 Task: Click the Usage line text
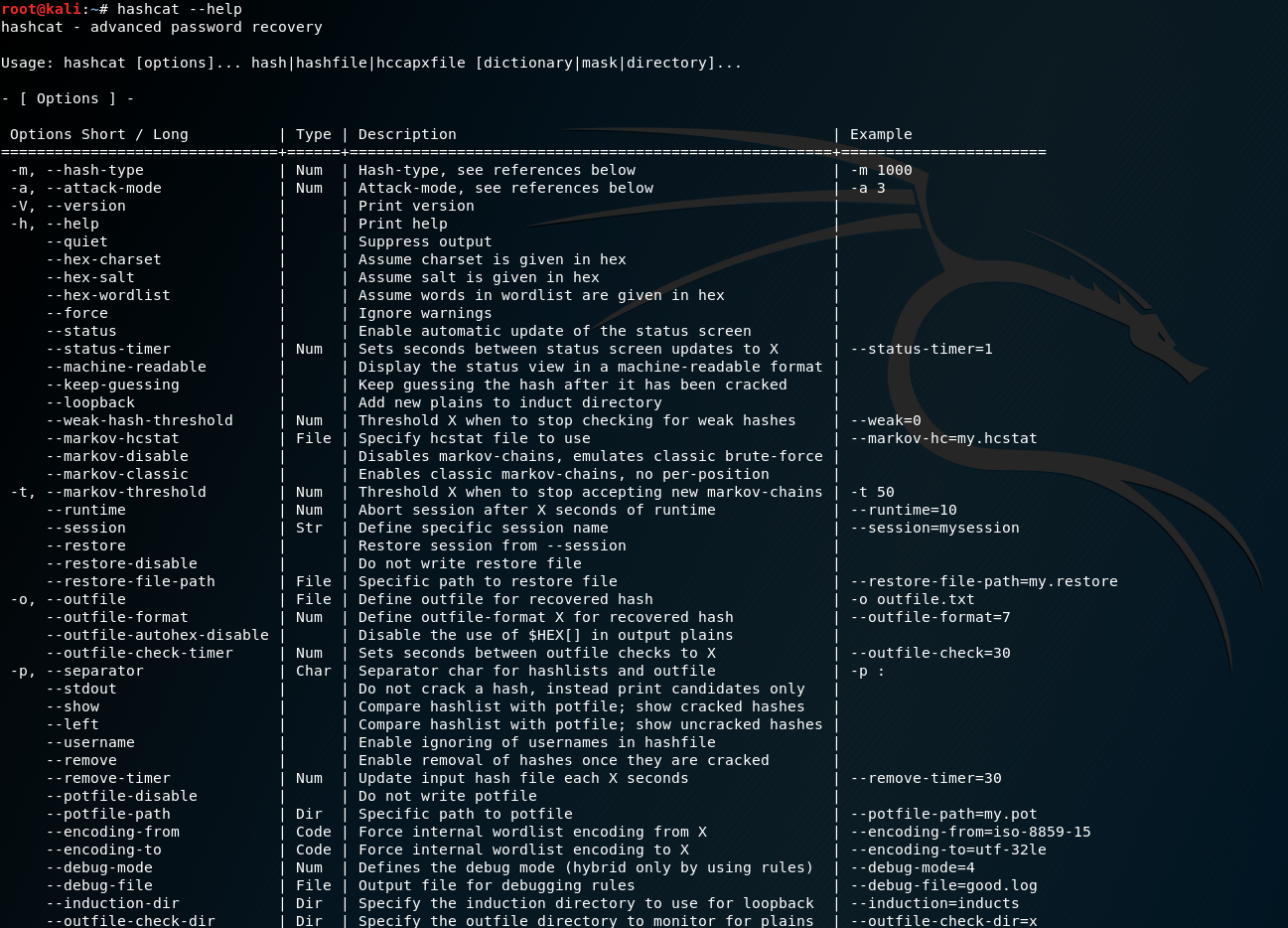pyautogui.click(x=371, y=63)
